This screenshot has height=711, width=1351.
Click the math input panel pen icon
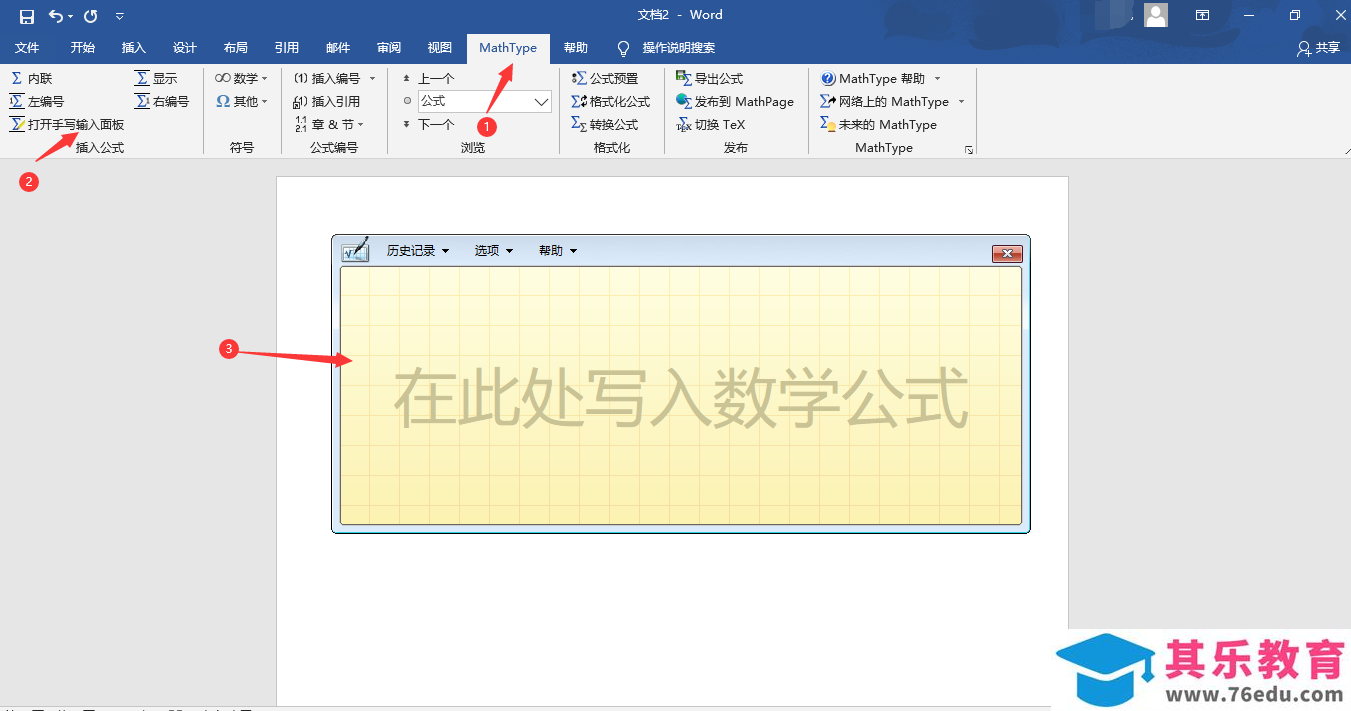(355, 250)
